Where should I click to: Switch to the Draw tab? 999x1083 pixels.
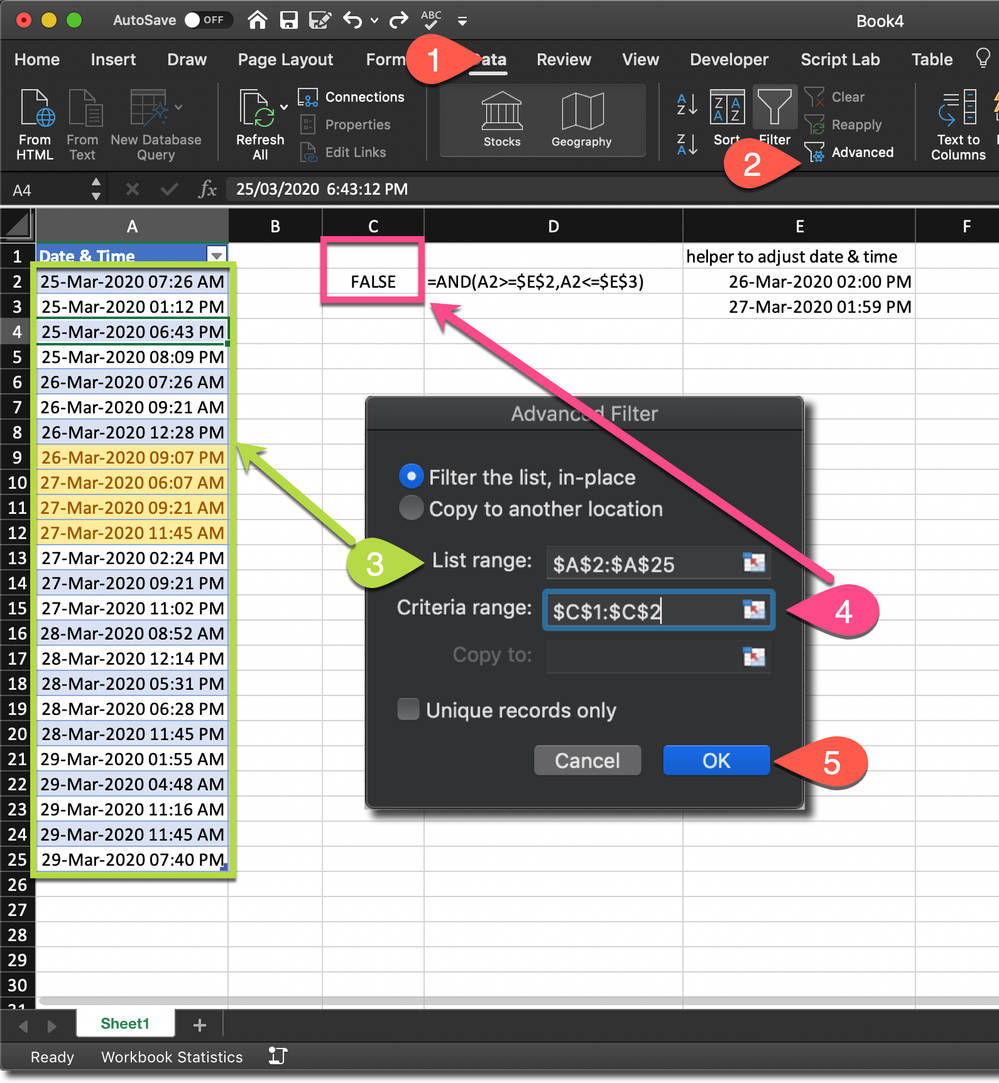(x=187, y=59)
